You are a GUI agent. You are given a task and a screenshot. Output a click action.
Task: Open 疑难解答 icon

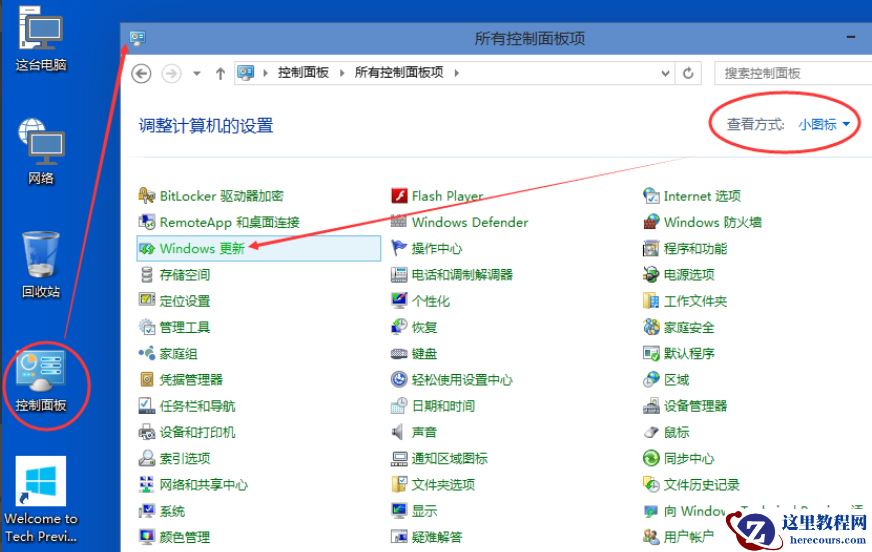(x=399, y=537)
